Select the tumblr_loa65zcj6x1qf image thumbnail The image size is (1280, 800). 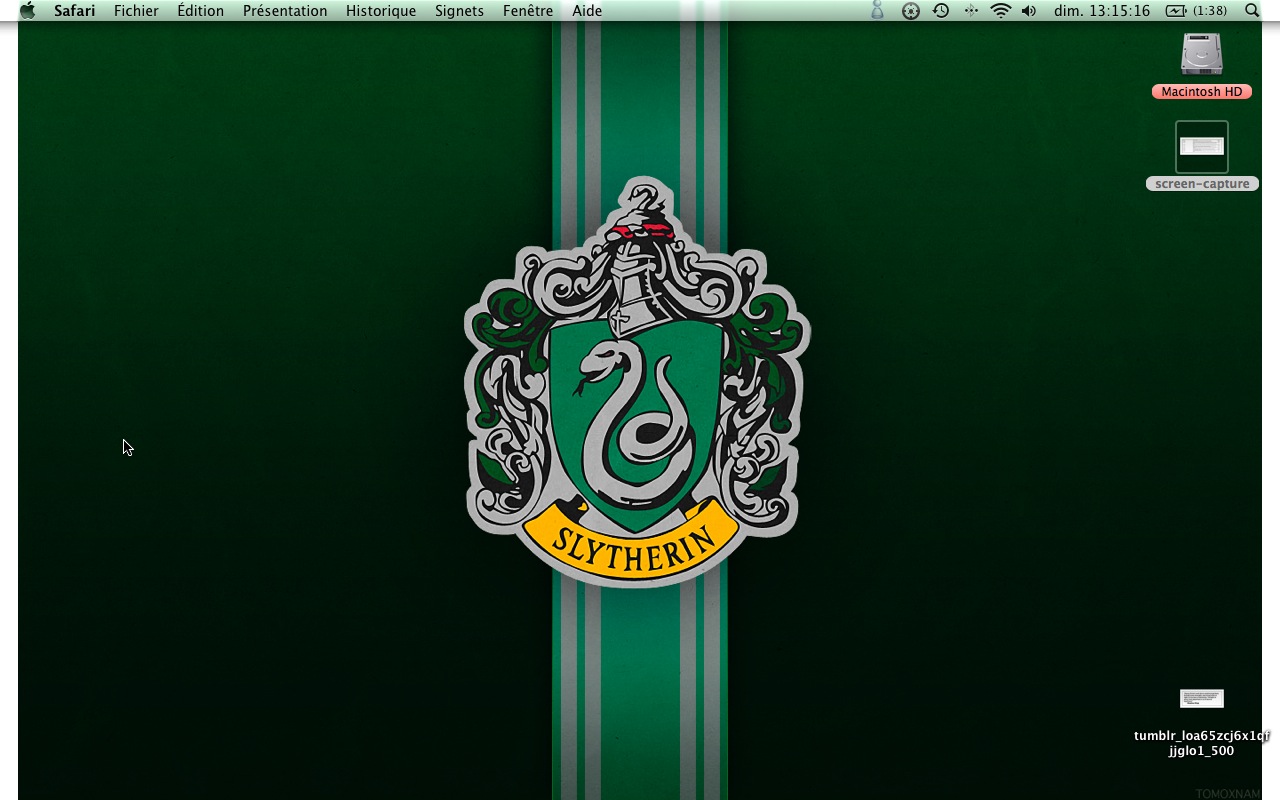coord(1202,698)
